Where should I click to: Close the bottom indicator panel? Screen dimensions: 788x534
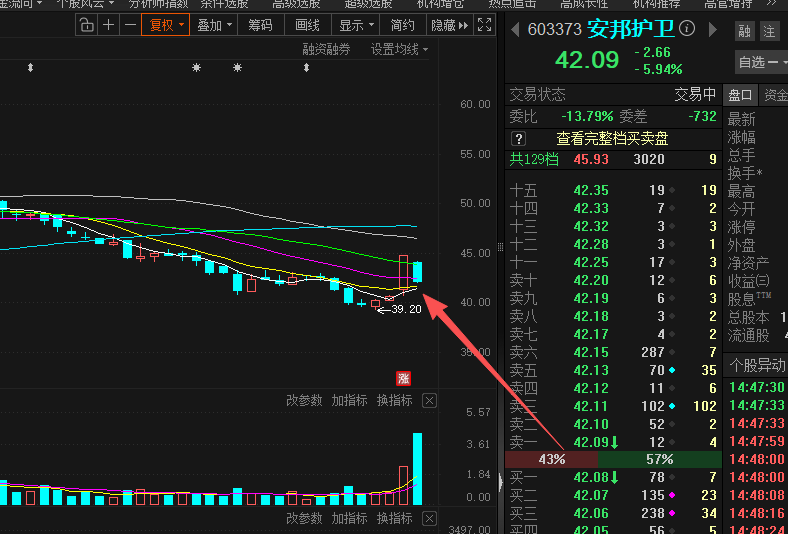point(429,518)
